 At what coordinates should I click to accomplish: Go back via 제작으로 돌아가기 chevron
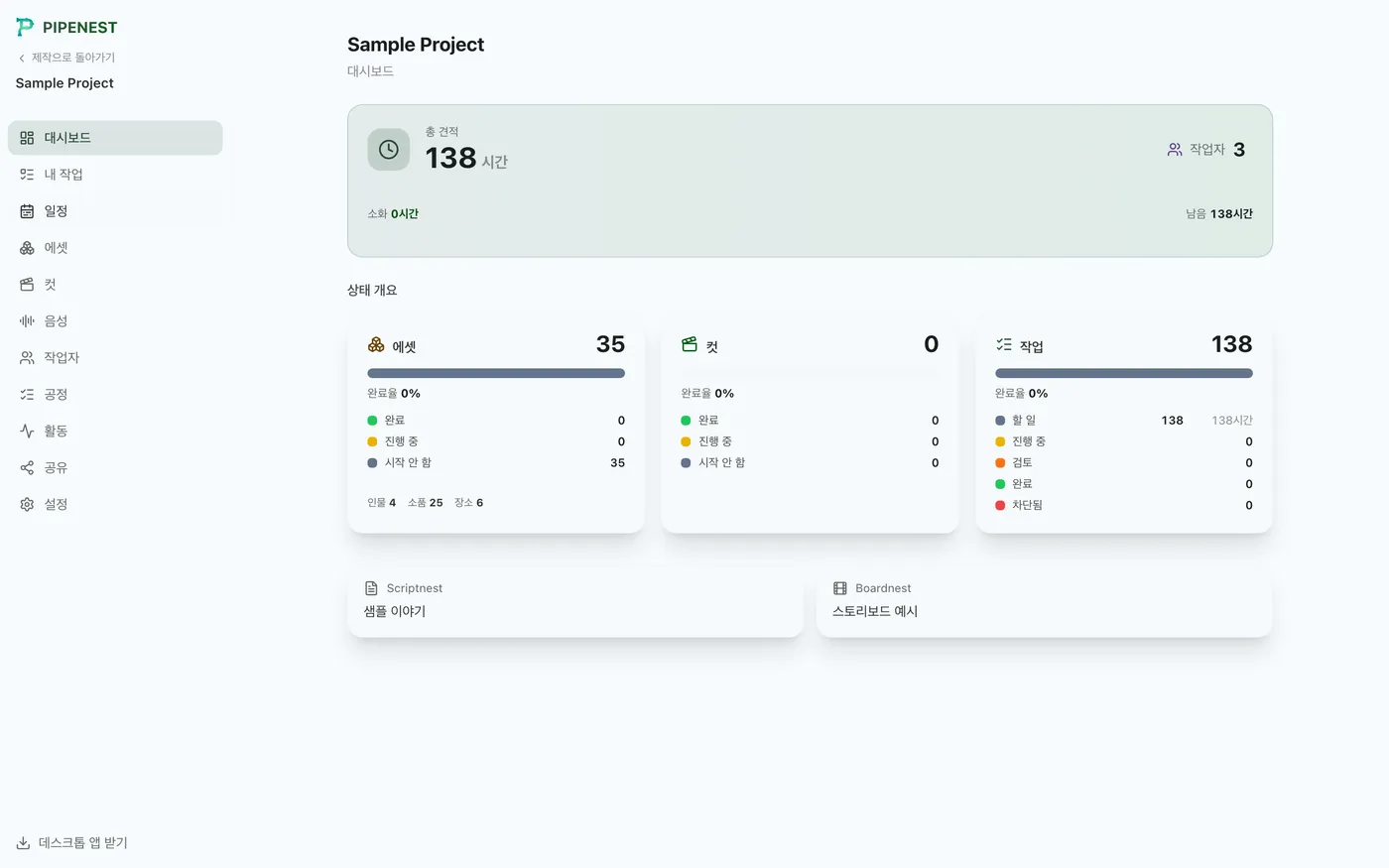pyautogui.click(x=22, y=59)
